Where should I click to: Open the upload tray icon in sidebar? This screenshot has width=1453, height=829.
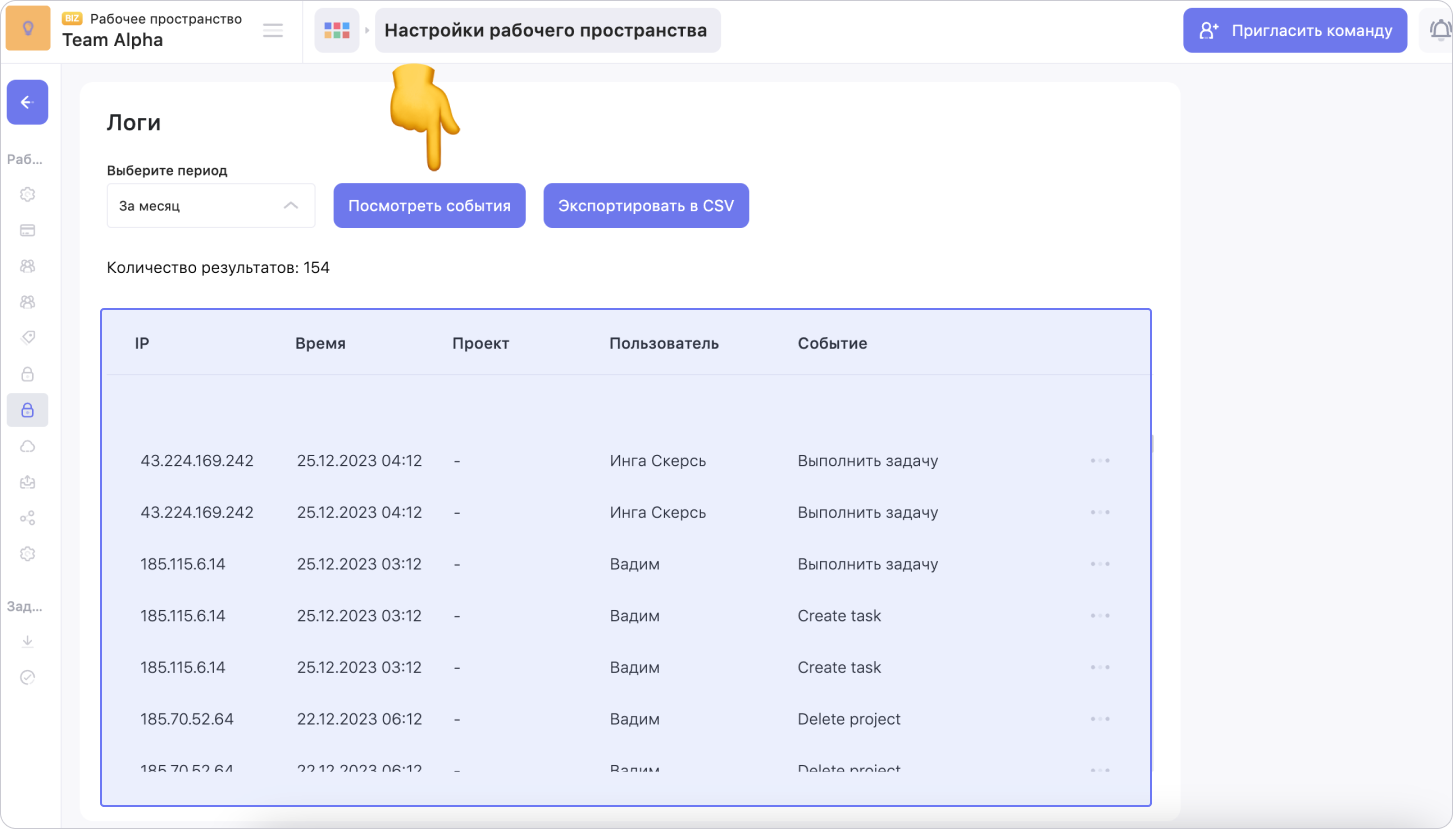(28, 482)
